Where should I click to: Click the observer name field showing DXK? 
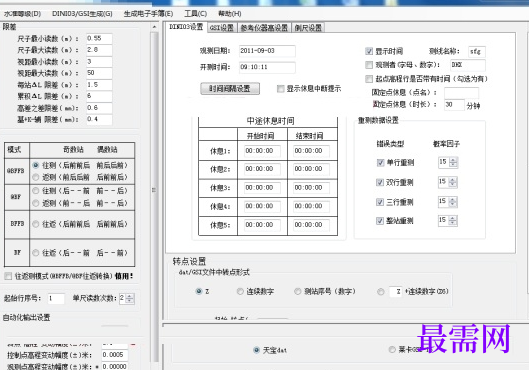tap(468, 65)
